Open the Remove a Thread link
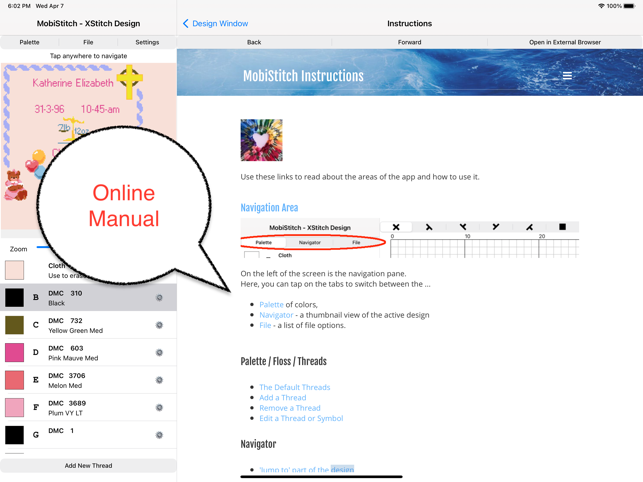This screenshot has height=482, width=643. [290, 408]
